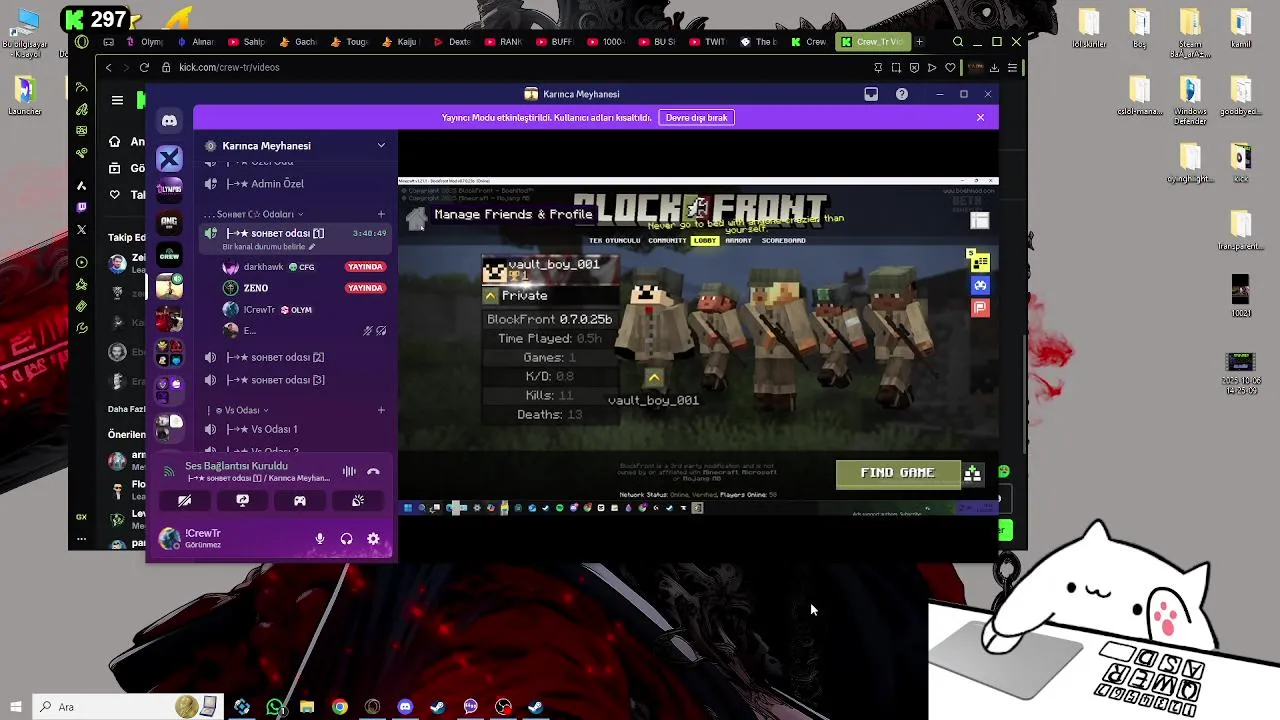Dismiss the streamer mode banner
The image size is (1280, 720).
tap(980, 118)
